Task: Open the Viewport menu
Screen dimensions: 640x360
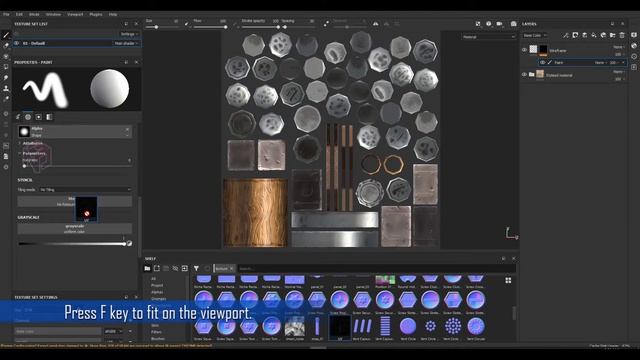Action: pyautogui.click(x=75, y=14)
